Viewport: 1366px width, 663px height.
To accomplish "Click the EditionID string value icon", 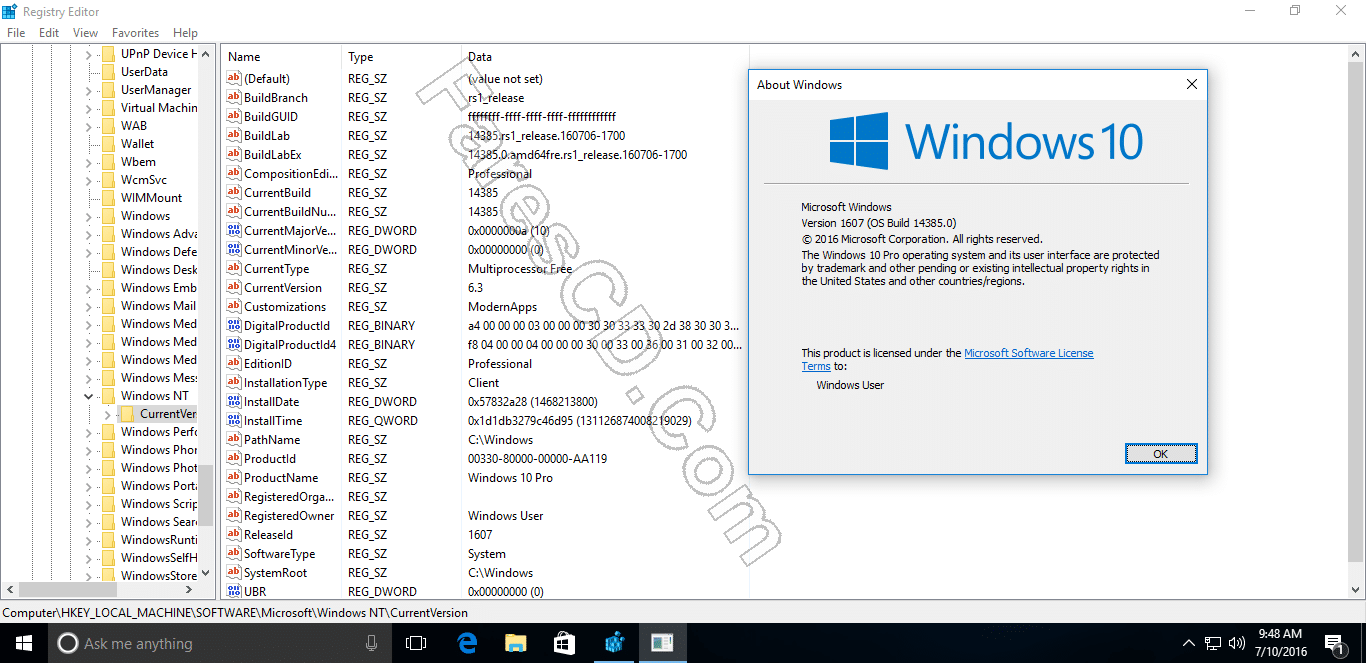I will 234,364.
